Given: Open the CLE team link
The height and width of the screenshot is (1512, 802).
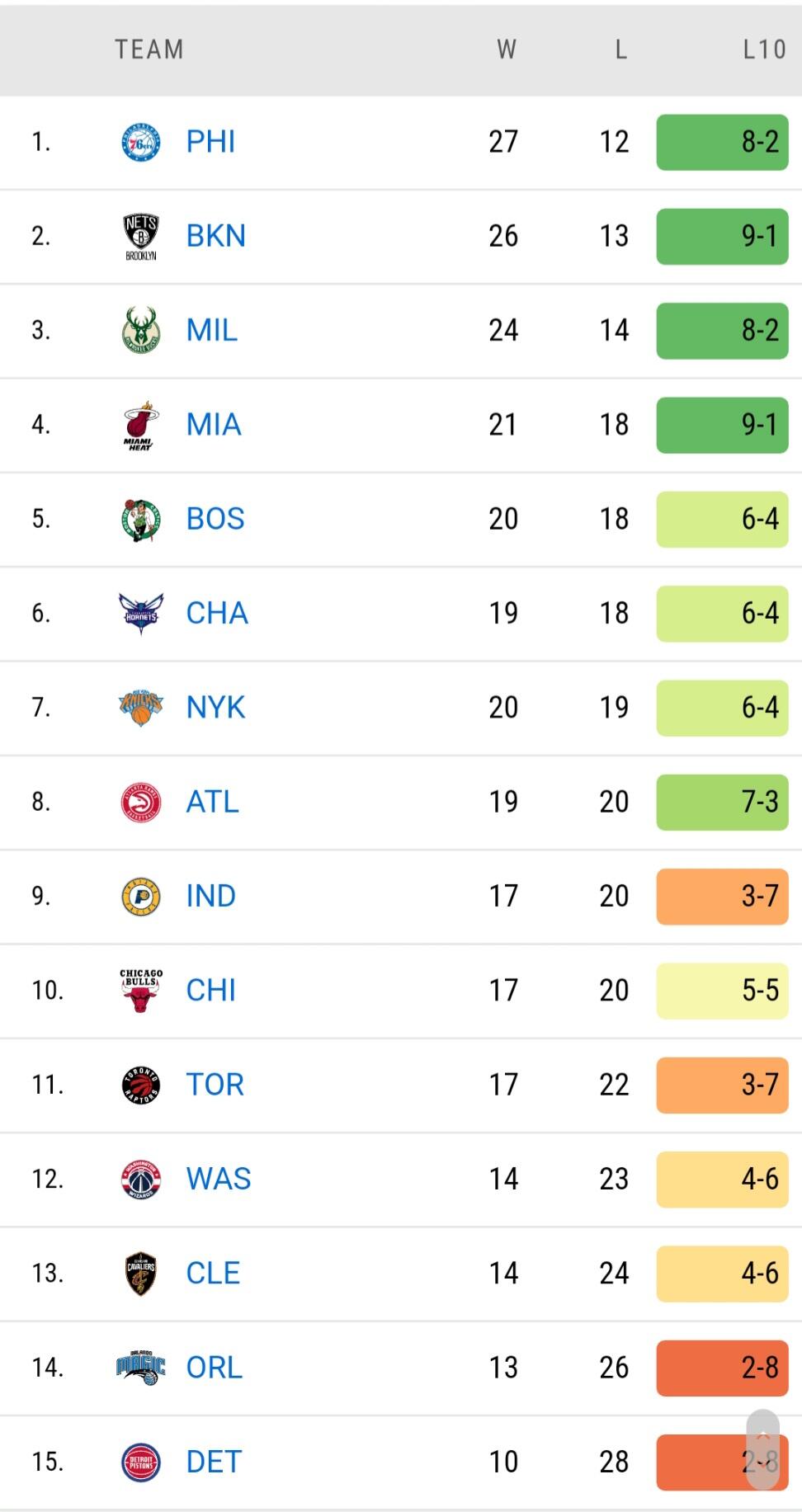Looking at the screenshot, I should click(213, 1273).
